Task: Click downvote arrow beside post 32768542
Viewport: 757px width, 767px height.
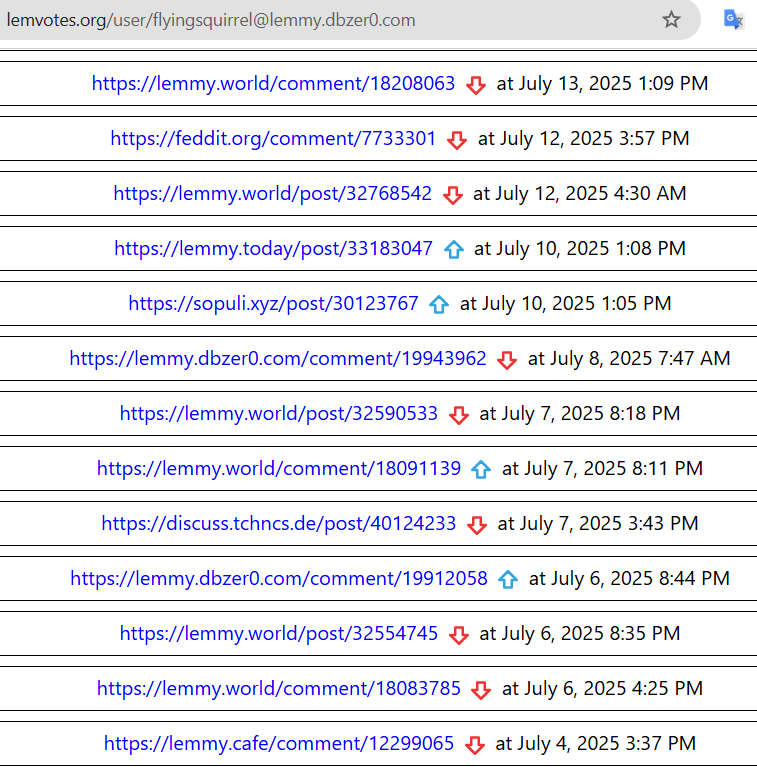Action: [x=453, y=195]
